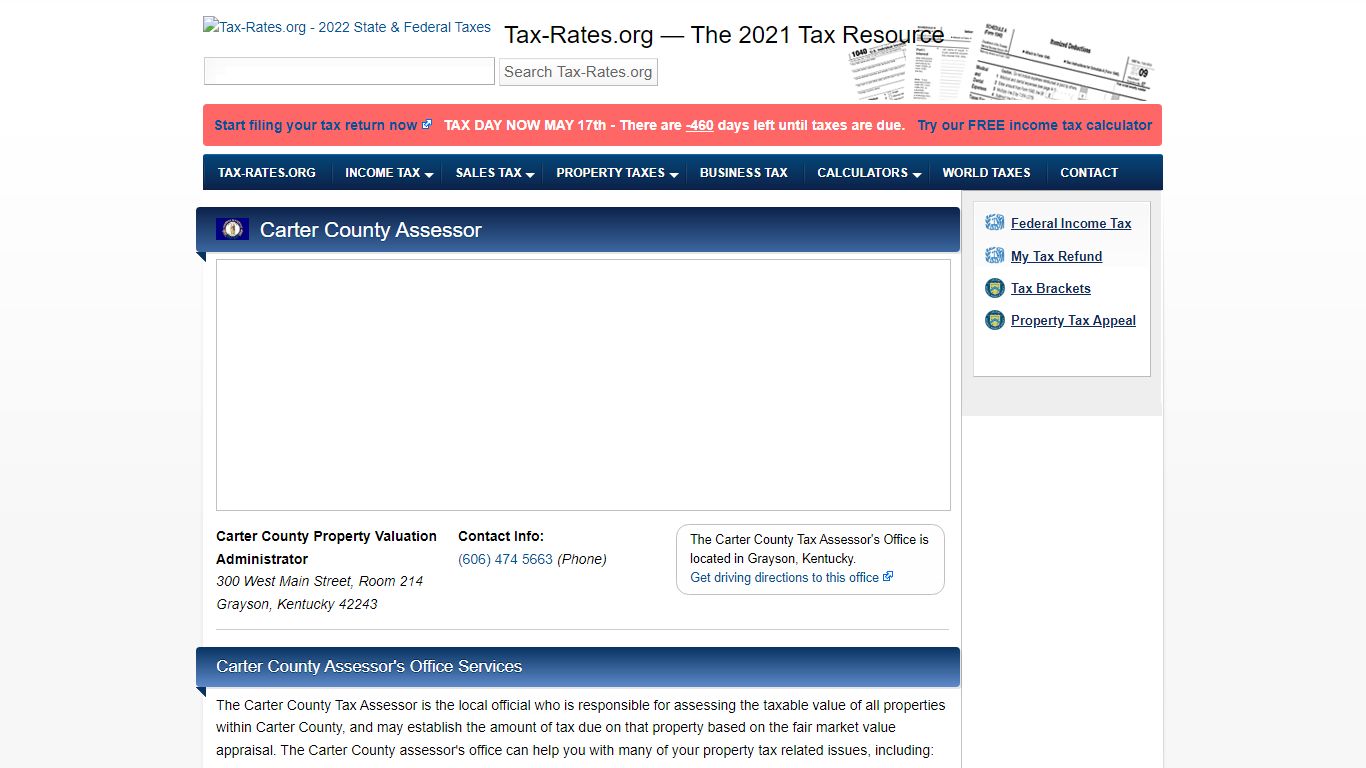This screenshot has width=1366, height=768.
Task: Click the Property Tax Appeal seal icon
Action: click(x=994, y=320)
